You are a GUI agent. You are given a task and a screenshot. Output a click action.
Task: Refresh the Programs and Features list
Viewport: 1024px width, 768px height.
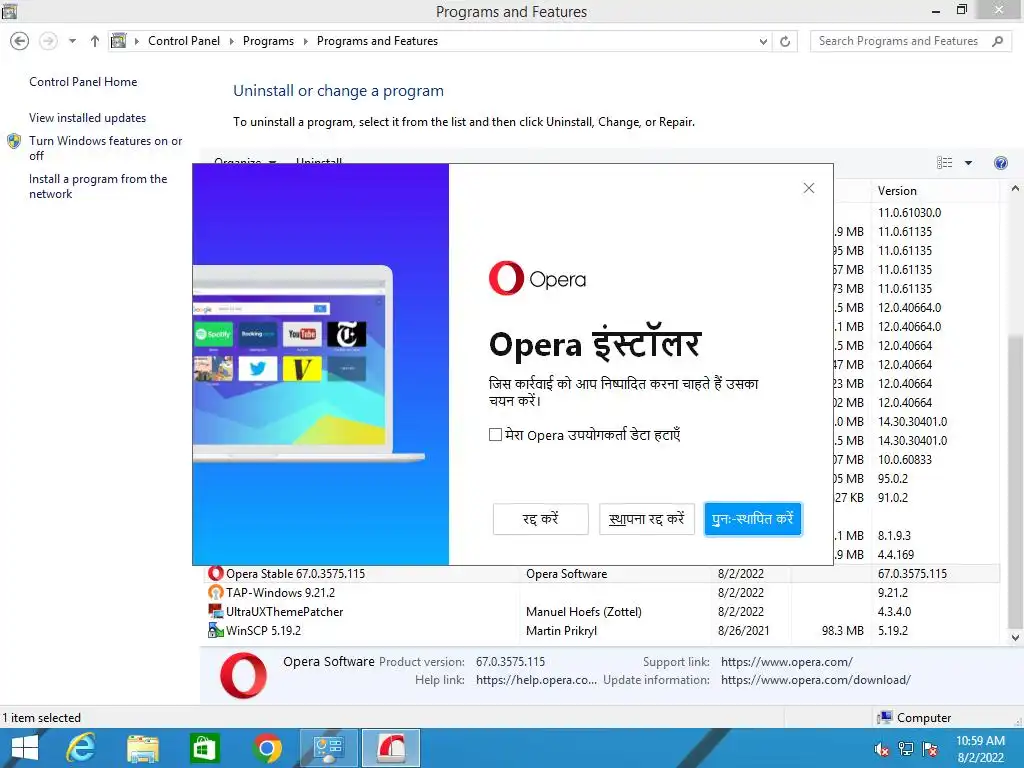click(785, 42)
